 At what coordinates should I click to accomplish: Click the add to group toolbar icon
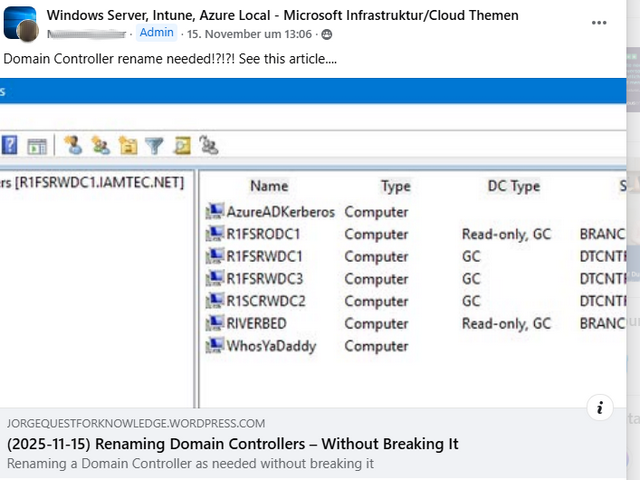coord(209,145)
